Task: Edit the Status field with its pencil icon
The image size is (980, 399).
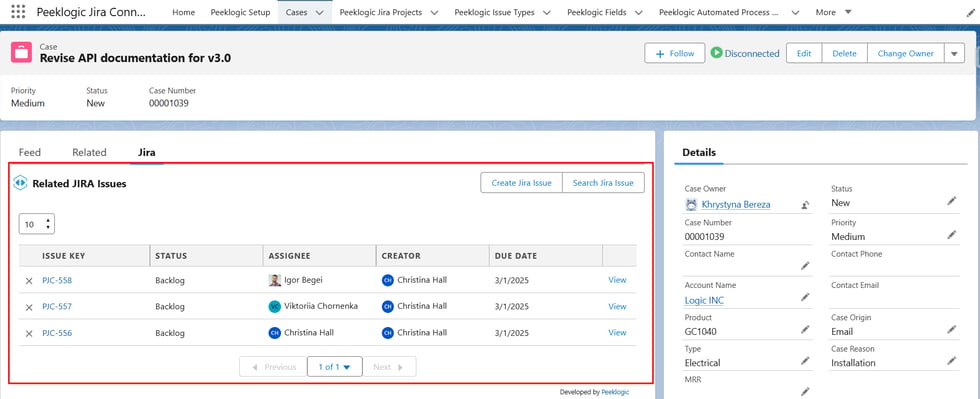Action: [x=951, y=201]
